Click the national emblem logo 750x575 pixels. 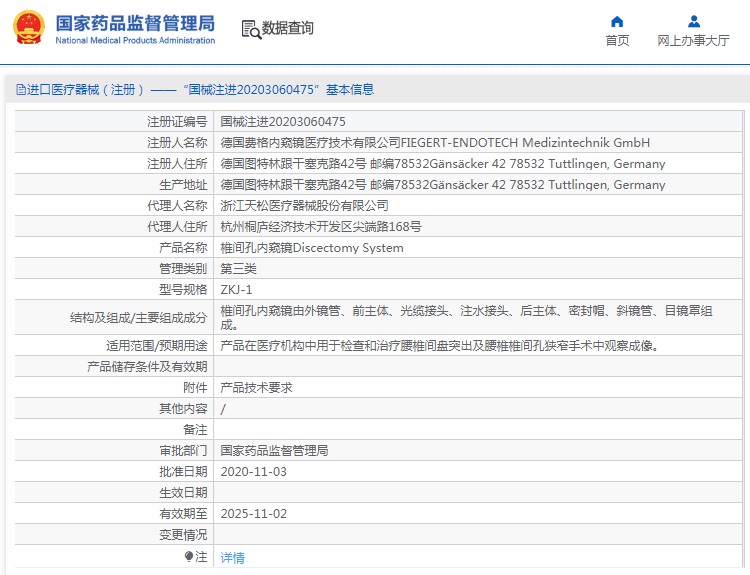point(29,28)
